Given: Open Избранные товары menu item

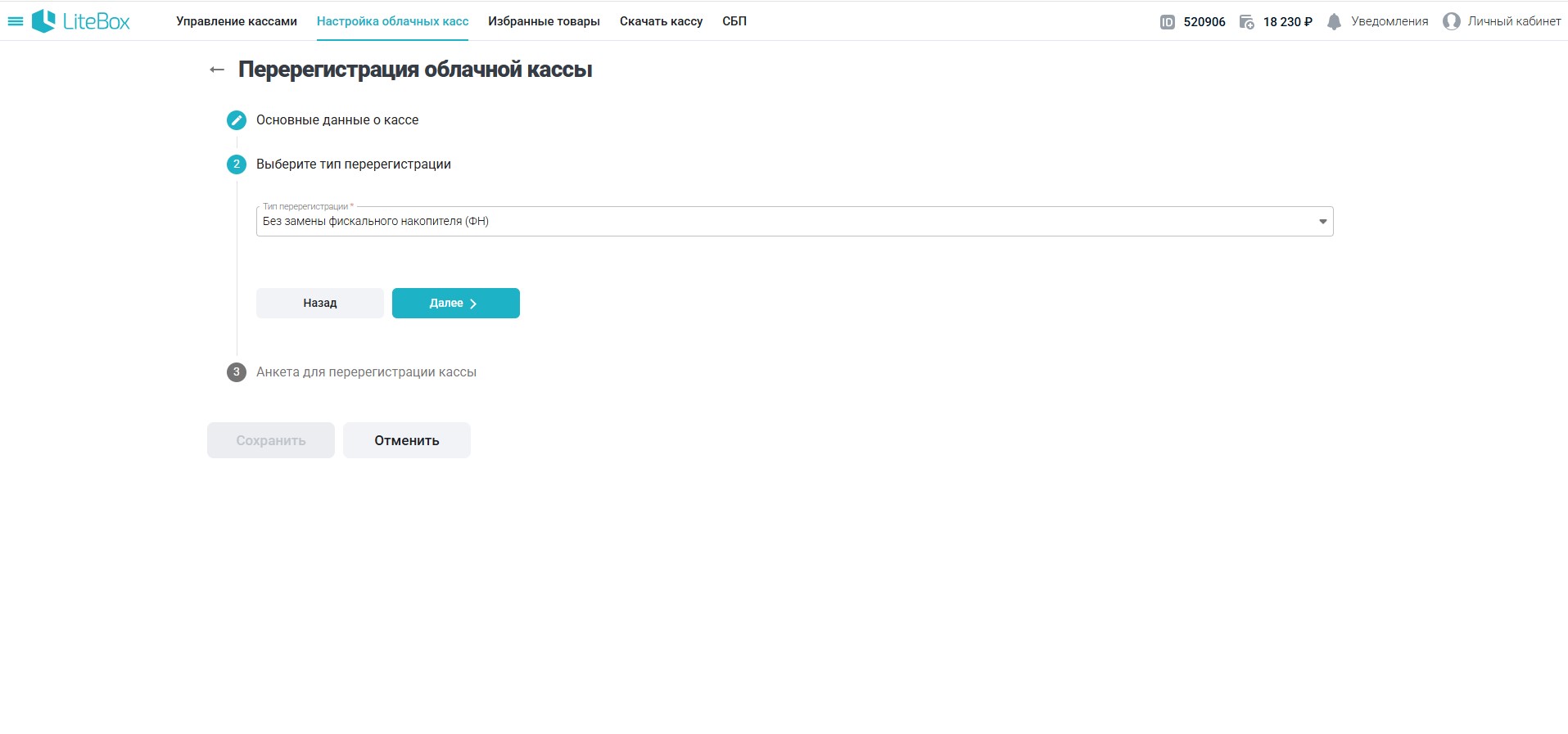Looking at the screenshot, I should 544,21.
